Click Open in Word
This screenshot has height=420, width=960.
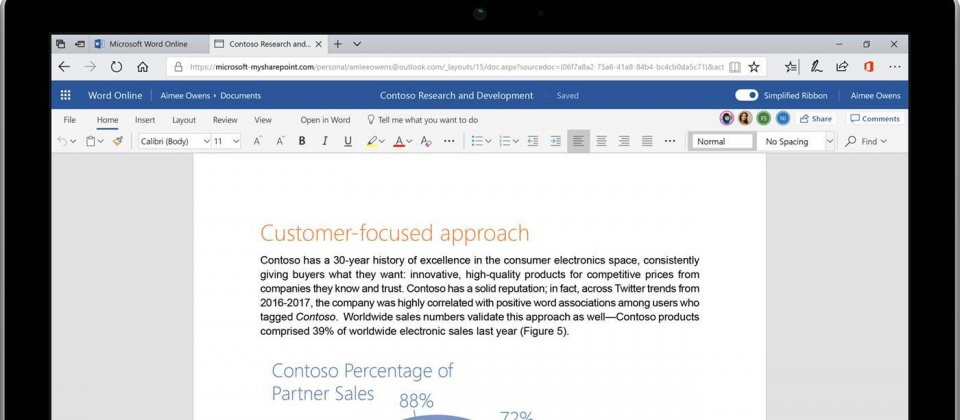pyautogui.click(x=325, y=120)
